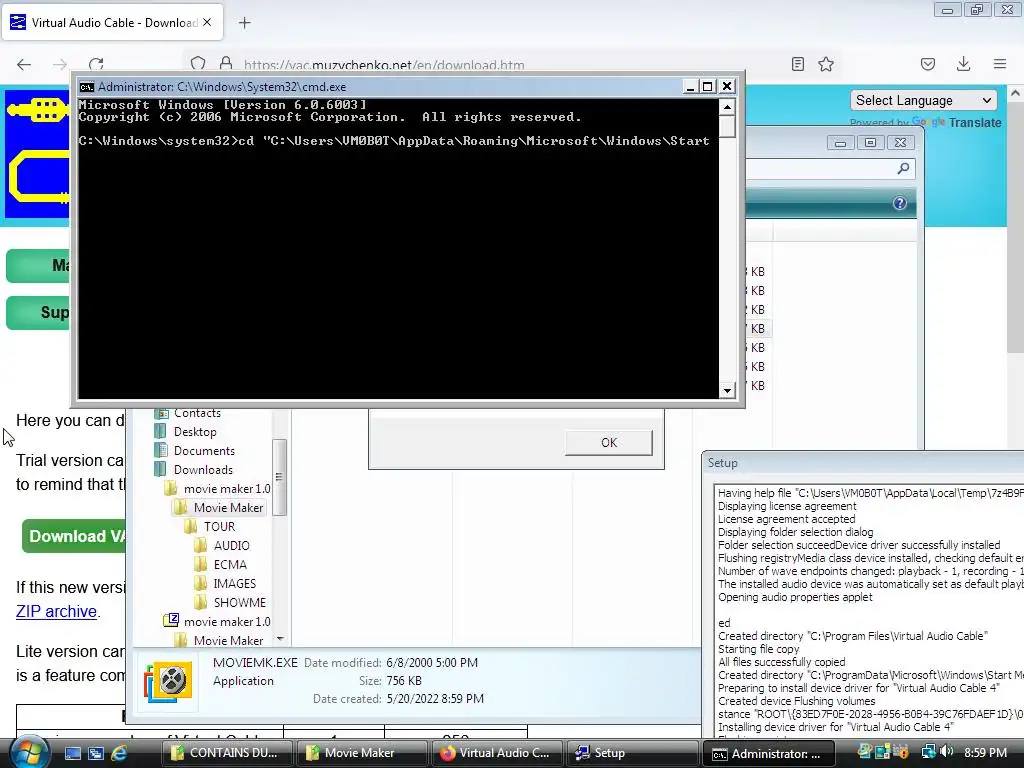1024x768 pixels.
Task: Click the padlock site security icon
Action: (x=226, y=64)
